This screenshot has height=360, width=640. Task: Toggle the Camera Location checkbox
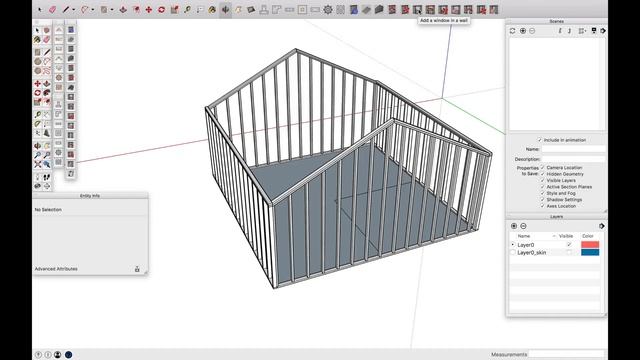pyautogui.click(x=543, y=167)
